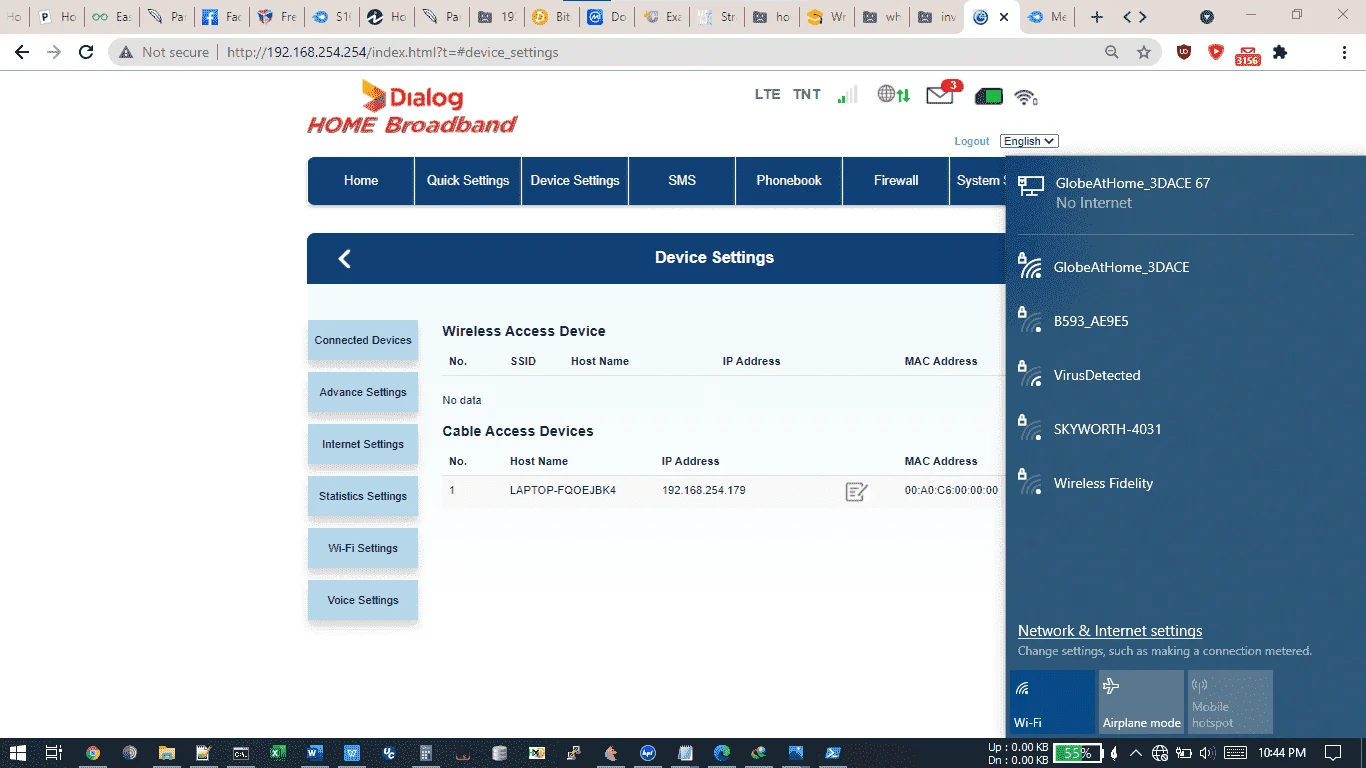The height and width of the screenshot is (768, 1366).
Task: Click the Not secure warning icon
Action: point(126,52)
